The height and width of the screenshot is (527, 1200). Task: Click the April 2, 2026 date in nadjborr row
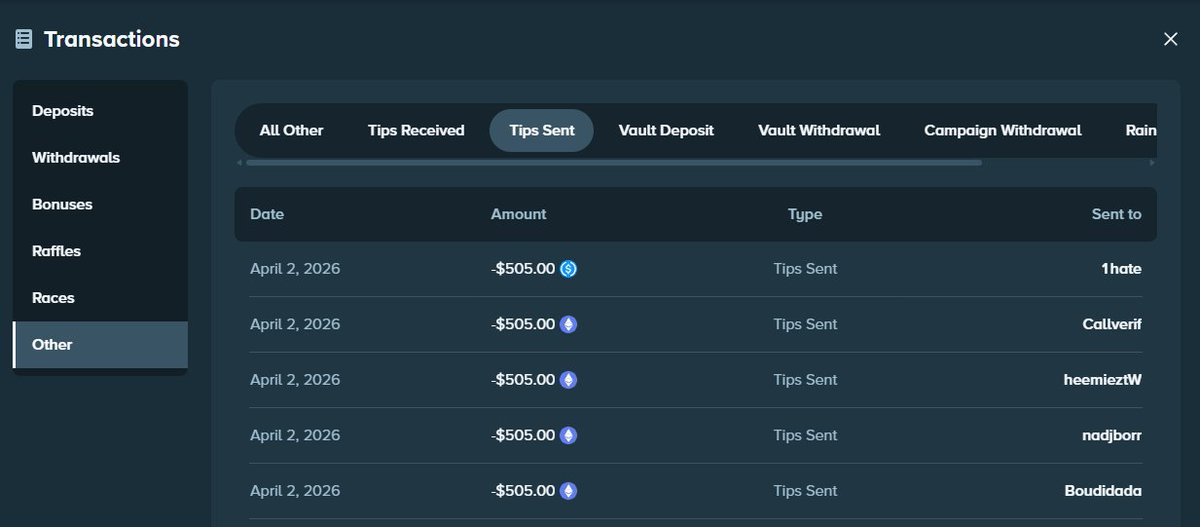pos(295,436)
